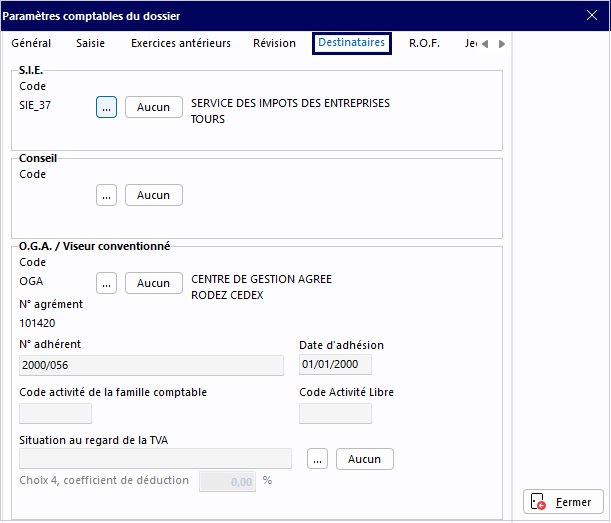Click the coefficient de déduction field

click(228, 482)
